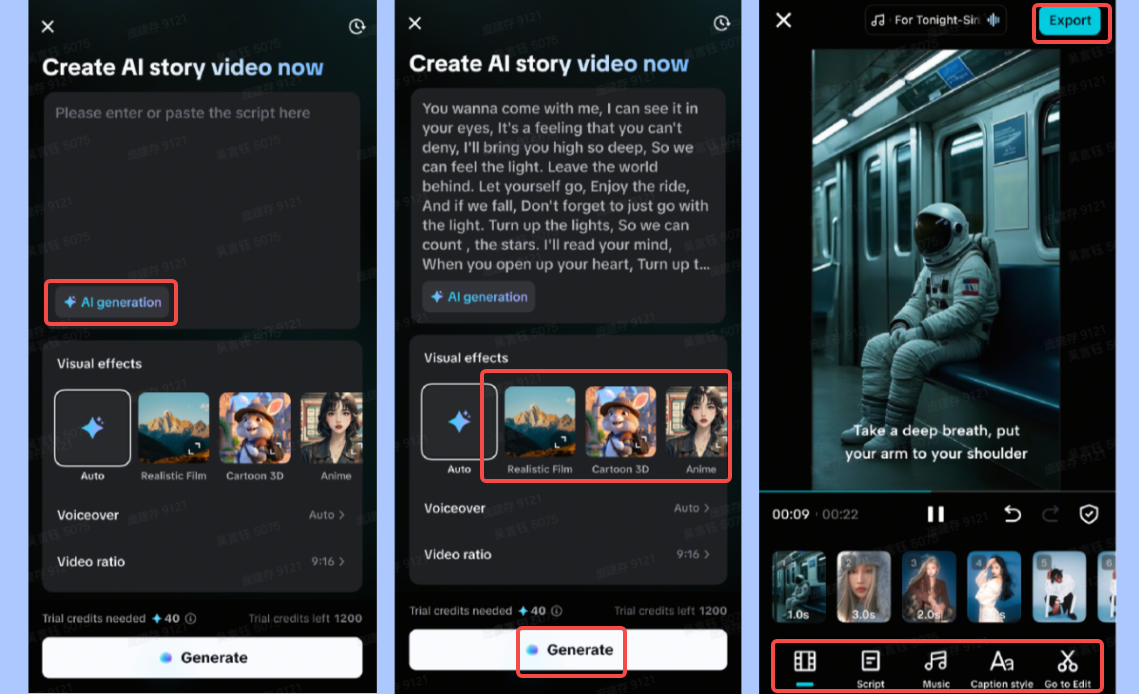This screenshot has width=1139, height=694.
Task: Select clip 4 thumbnail
Action: pyautogui.click(x=994, y=587)
